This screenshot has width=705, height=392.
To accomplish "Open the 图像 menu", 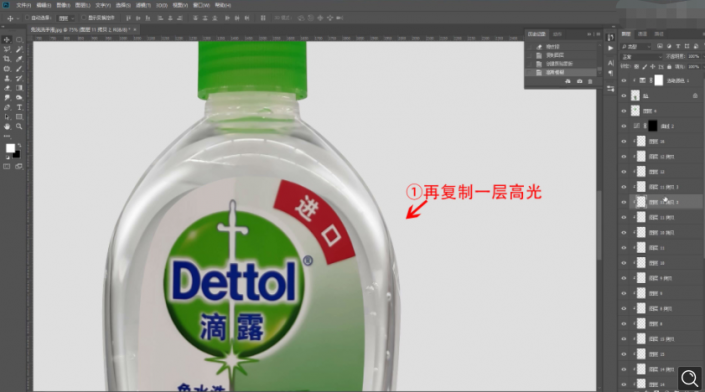I will tap(63, 5).
